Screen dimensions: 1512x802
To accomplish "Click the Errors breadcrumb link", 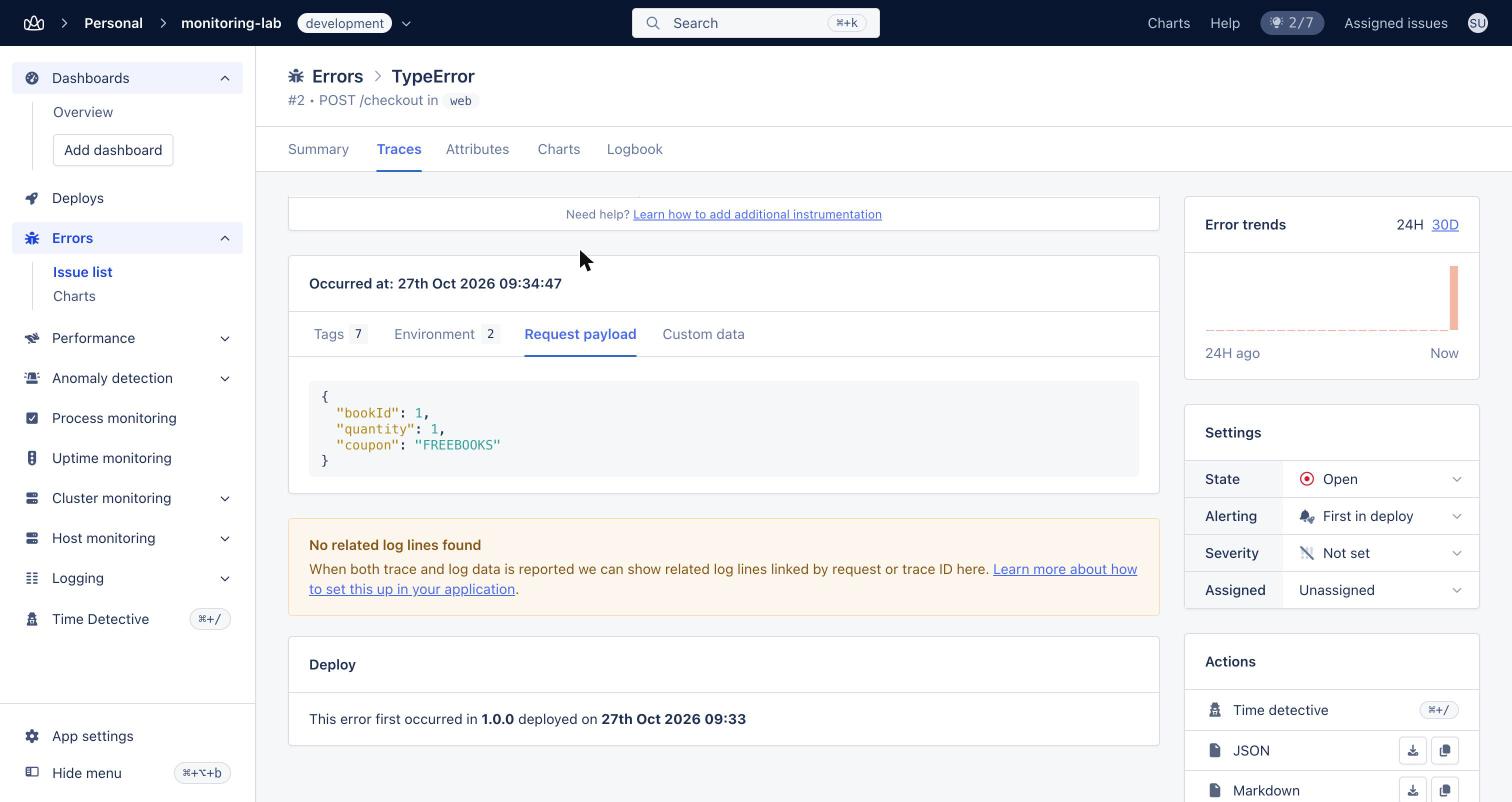I will click(x=337, y=76).
